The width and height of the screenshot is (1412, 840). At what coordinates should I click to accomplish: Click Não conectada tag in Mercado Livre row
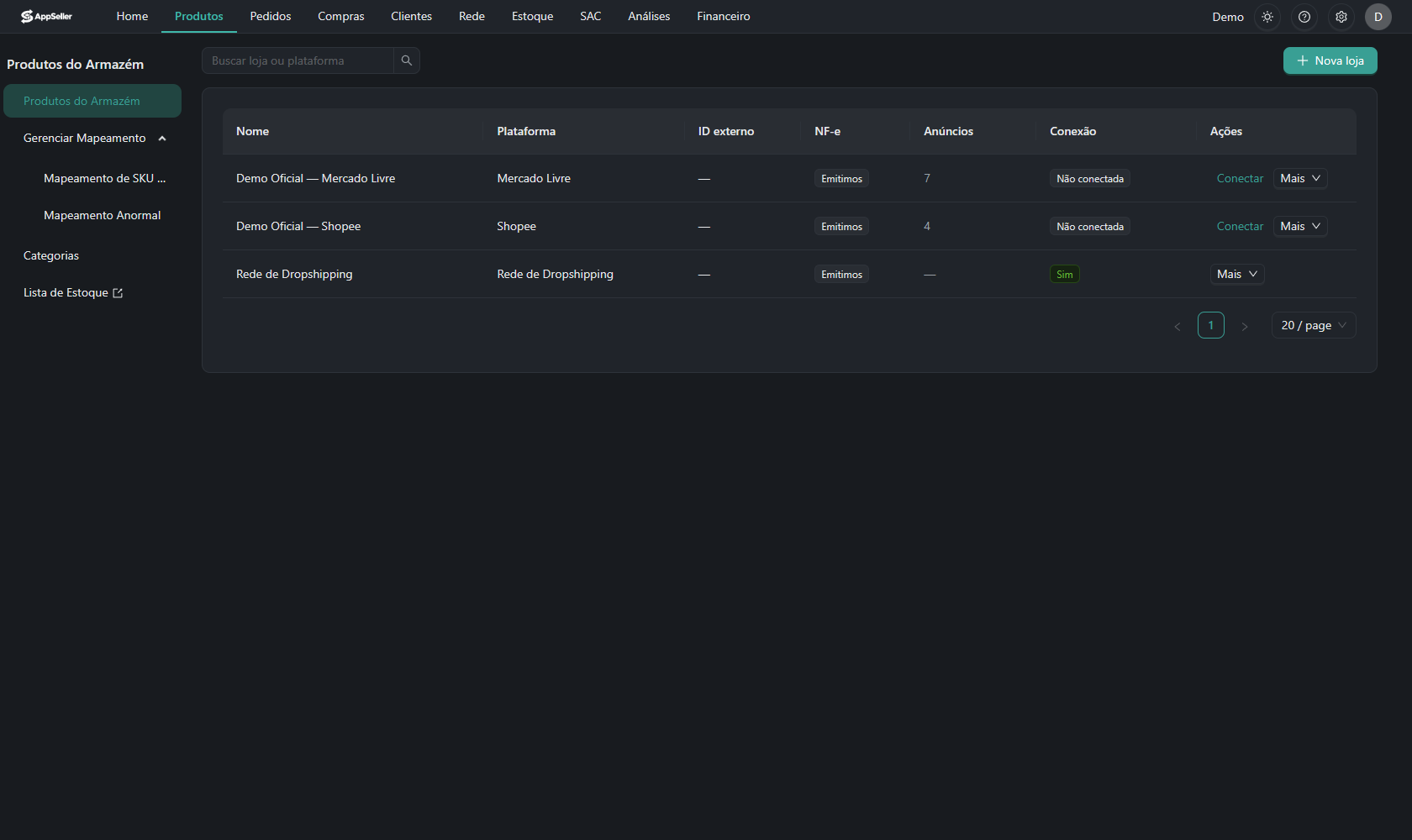pyautogui.click(x=1090, y=178)
